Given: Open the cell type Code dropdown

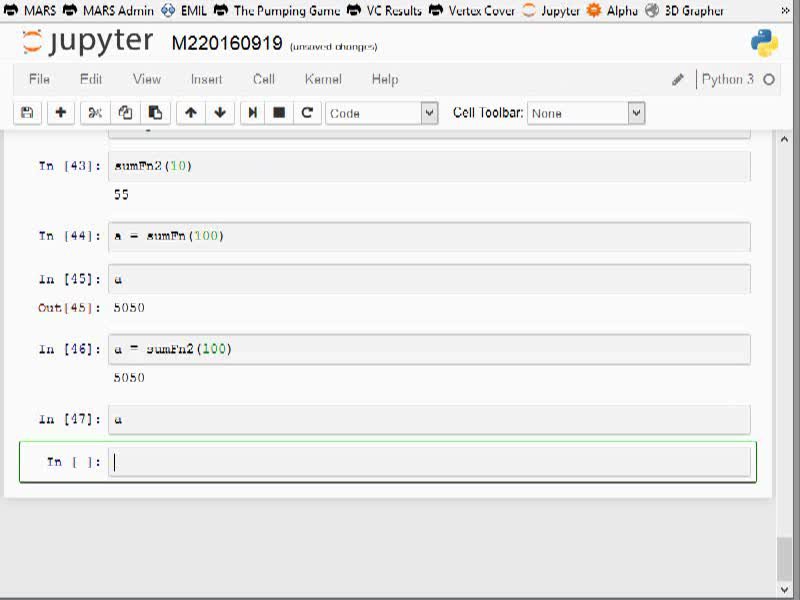Looking at the screenshot, I should 382,113.
